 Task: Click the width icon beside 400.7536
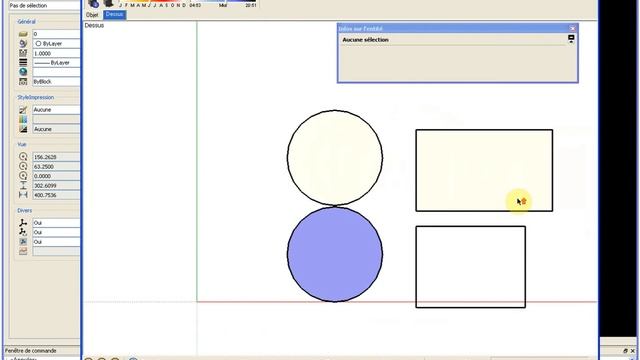coord(23,195)
